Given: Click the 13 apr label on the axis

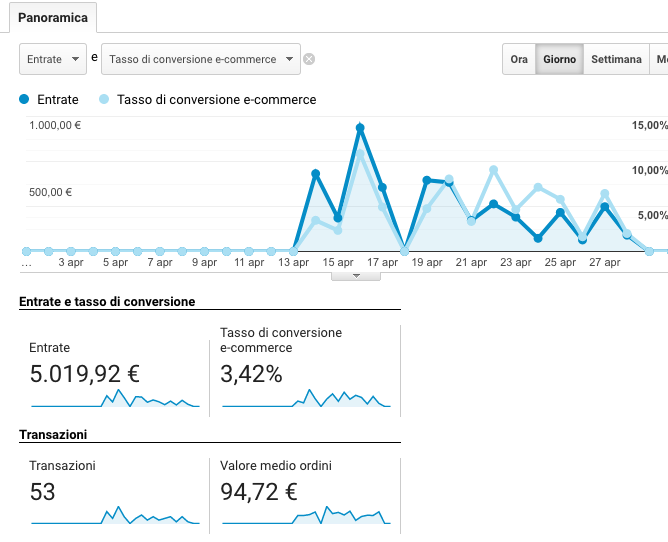Looking at the screenshot, I should 294,263.
